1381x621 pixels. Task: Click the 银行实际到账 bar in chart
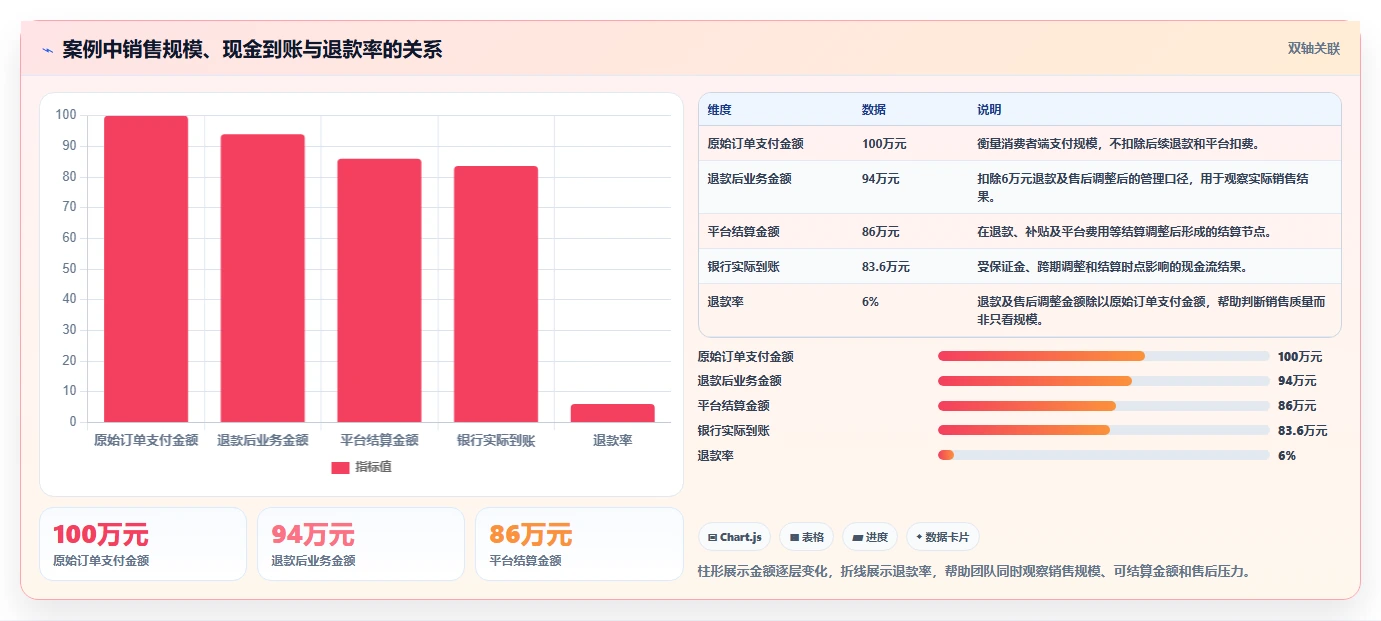click(495, 294)
